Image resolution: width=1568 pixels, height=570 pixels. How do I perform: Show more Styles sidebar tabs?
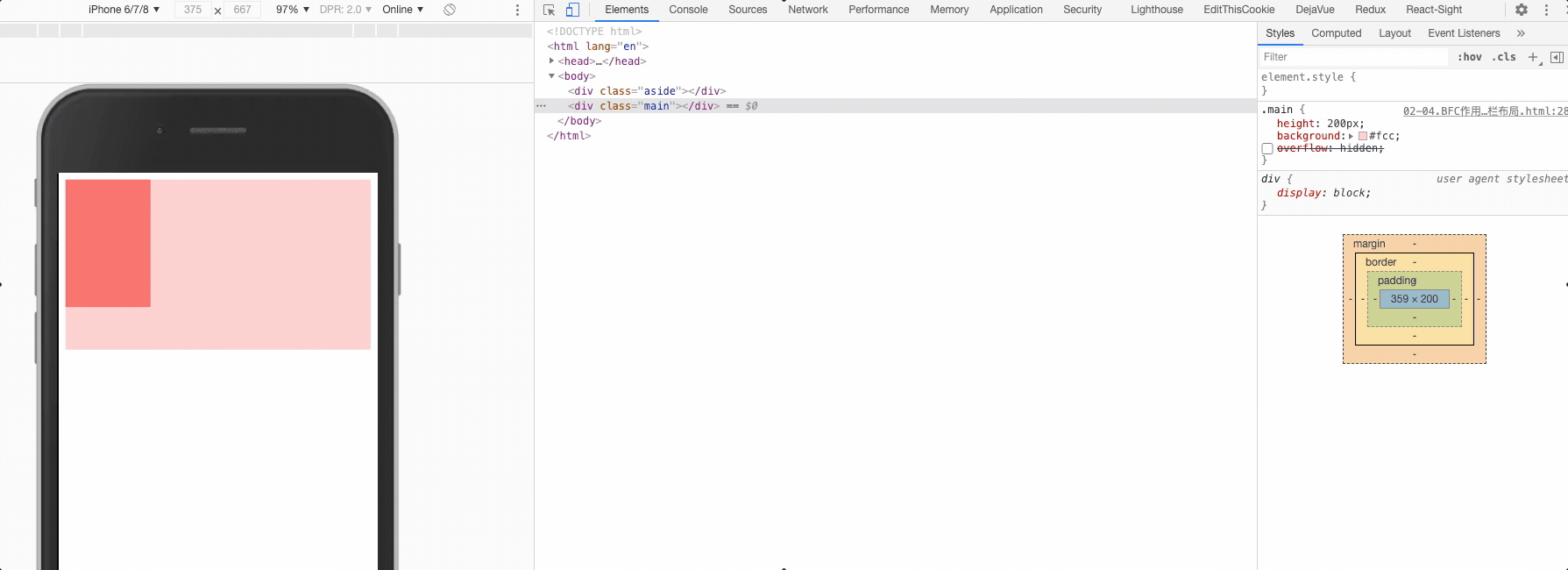(1521, 33)
